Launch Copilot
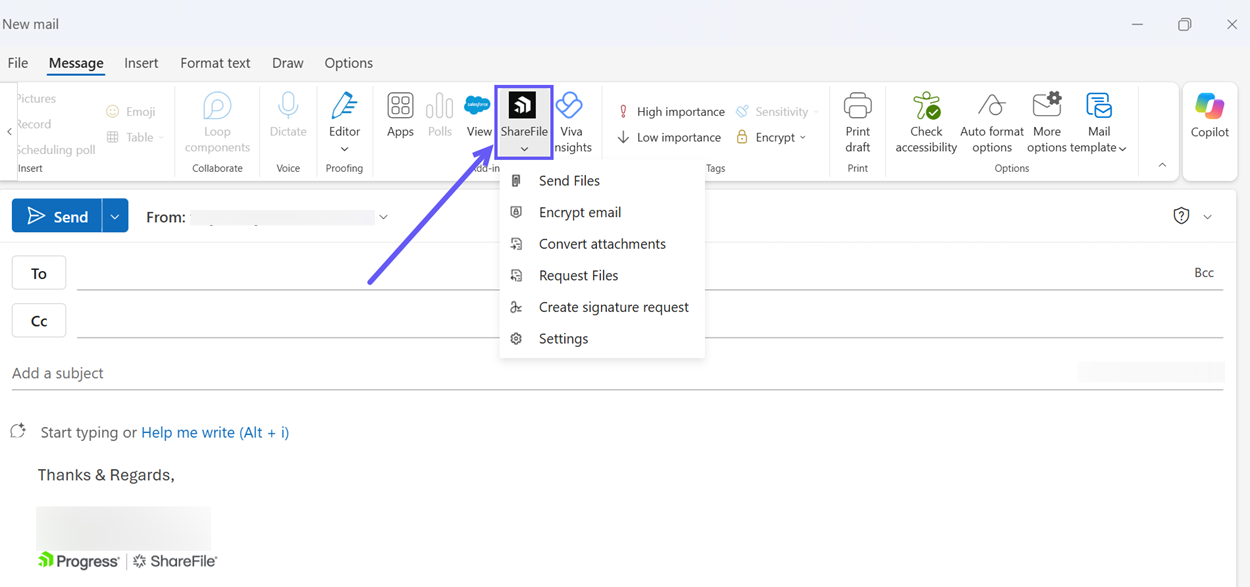Screen dimensions: 1250x587 [x=1209, y=116]
